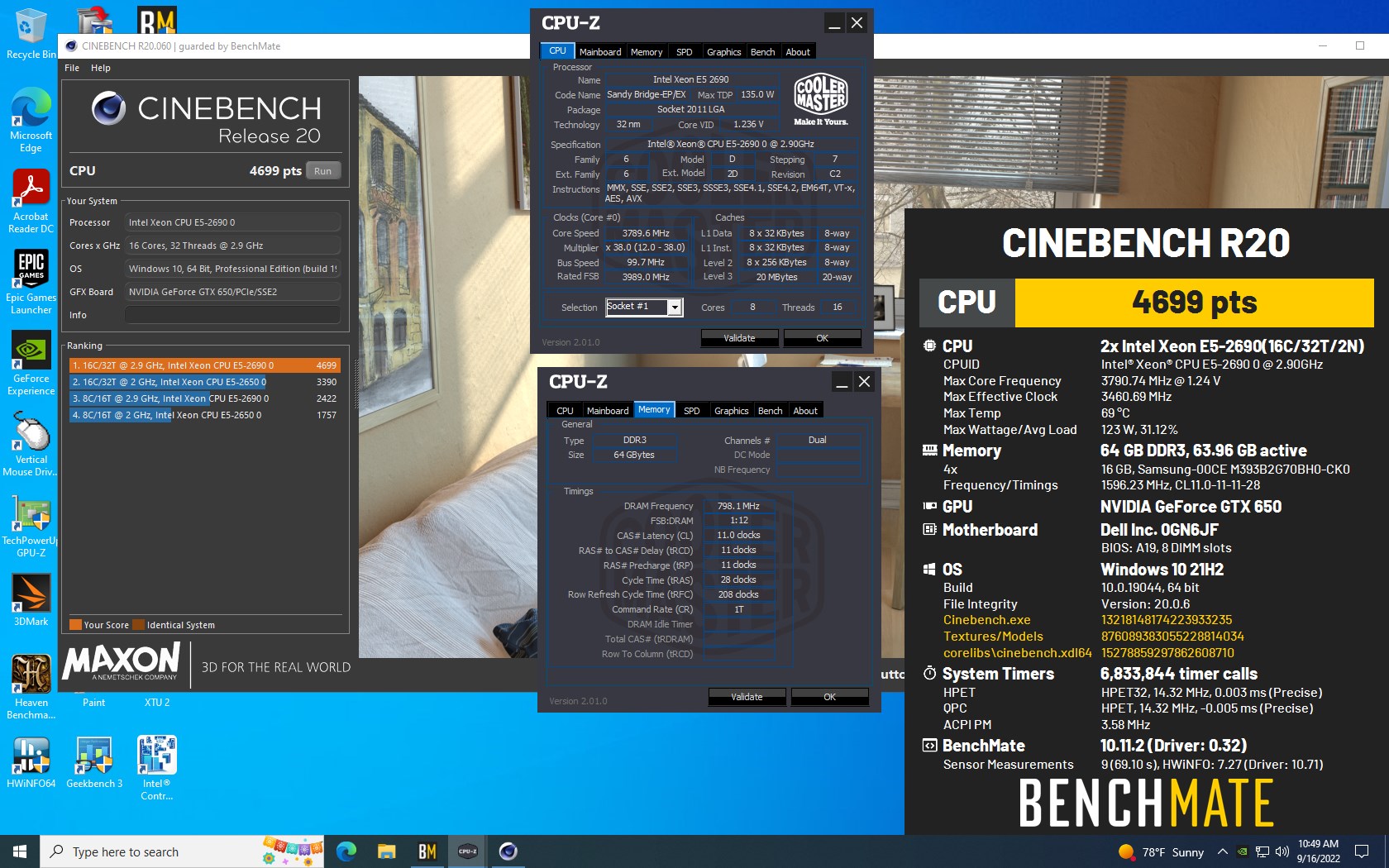Screen dimensions: 1389x868
Task: Click the Windows Start button
Action: pos(20,851)
